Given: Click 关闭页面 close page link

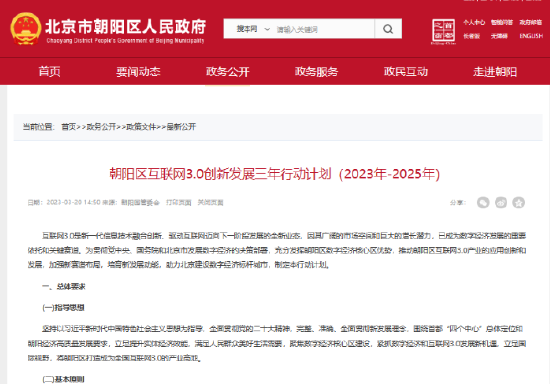Looking at the screenshot, I should [210, 202].
